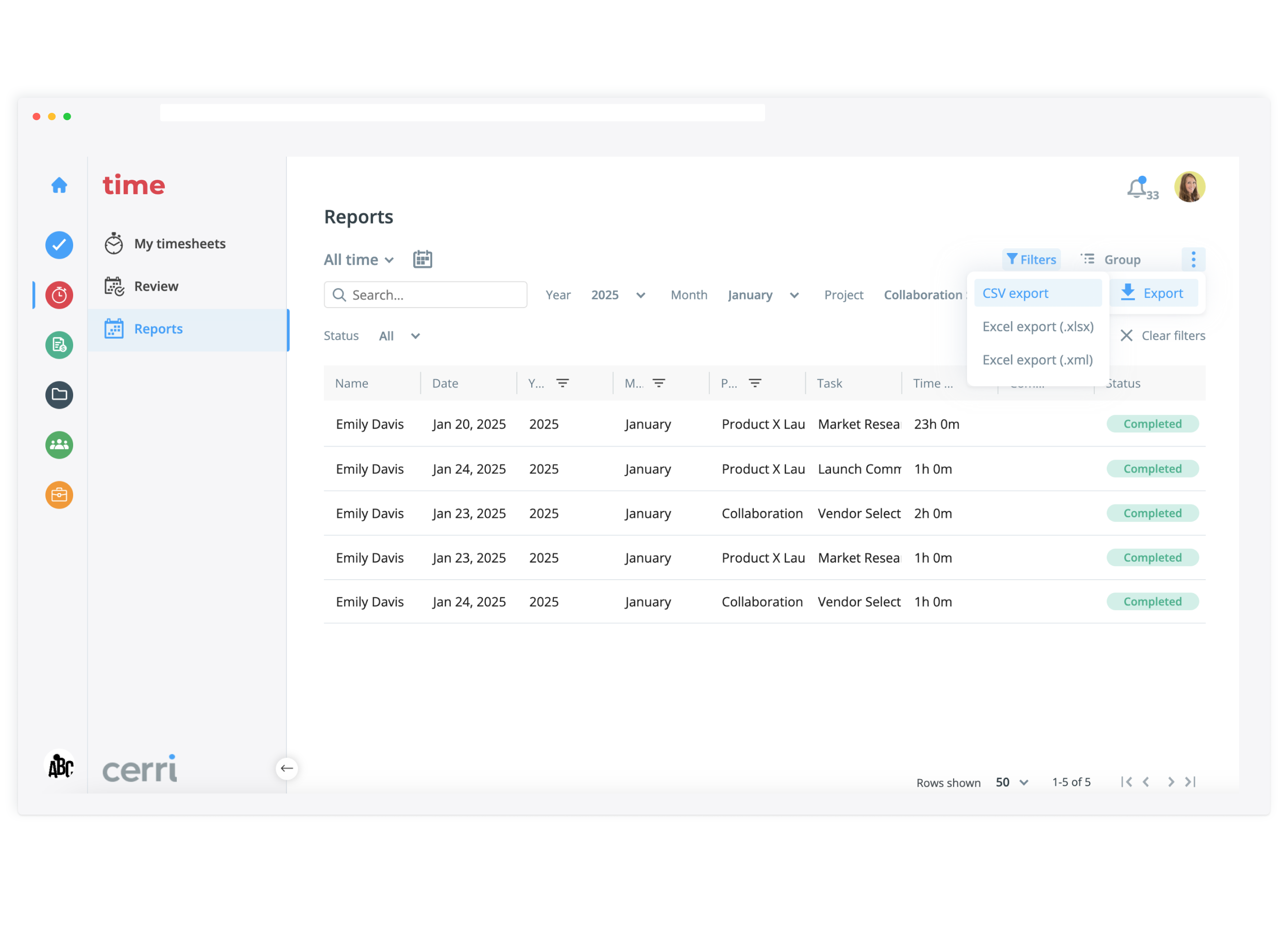Open the calendar date picker icon
The image size is (1288, 945).
tap(422, 260)
